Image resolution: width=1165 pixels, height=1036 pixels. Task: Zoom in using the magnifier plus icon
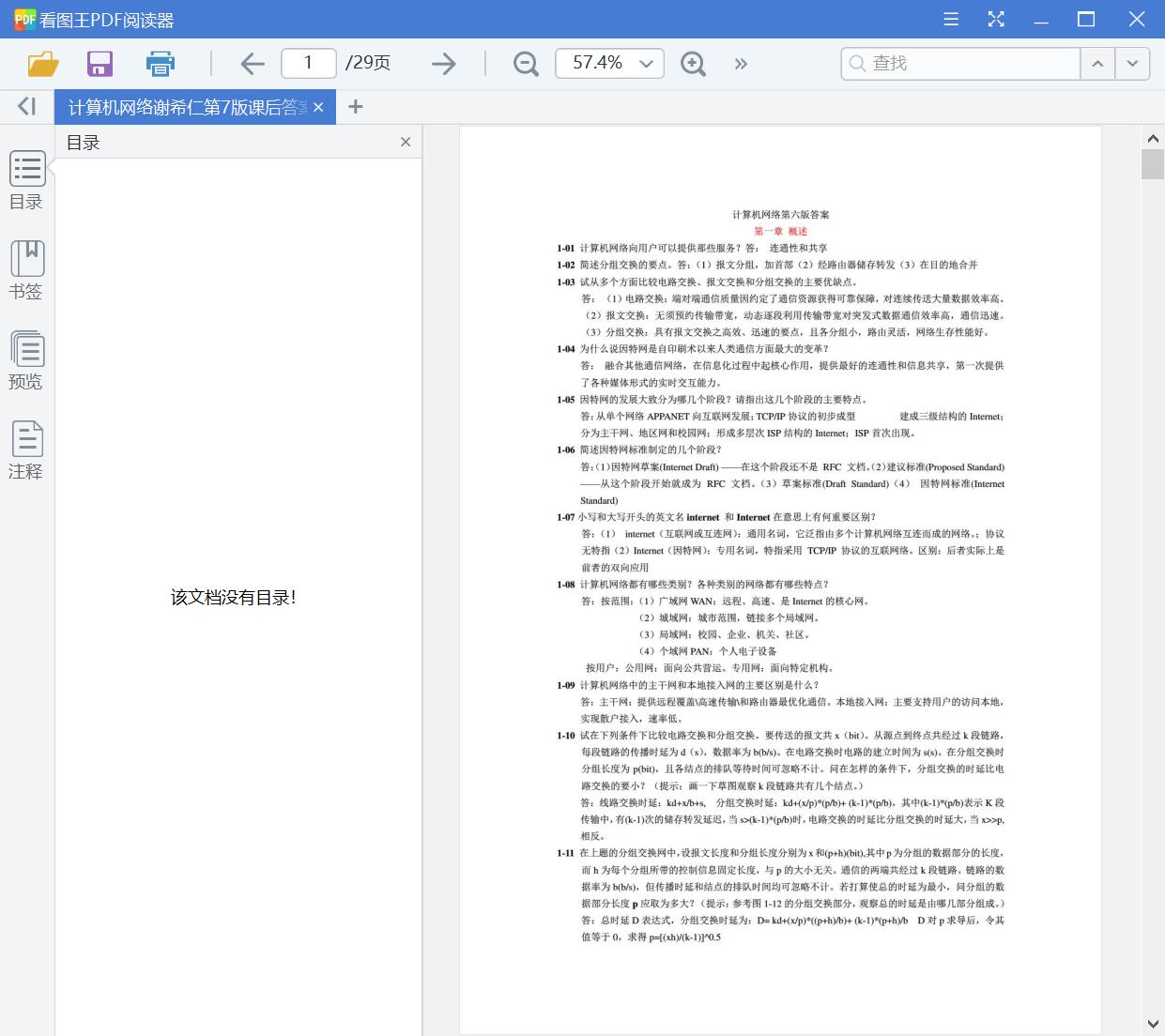(x=693, y=63)
